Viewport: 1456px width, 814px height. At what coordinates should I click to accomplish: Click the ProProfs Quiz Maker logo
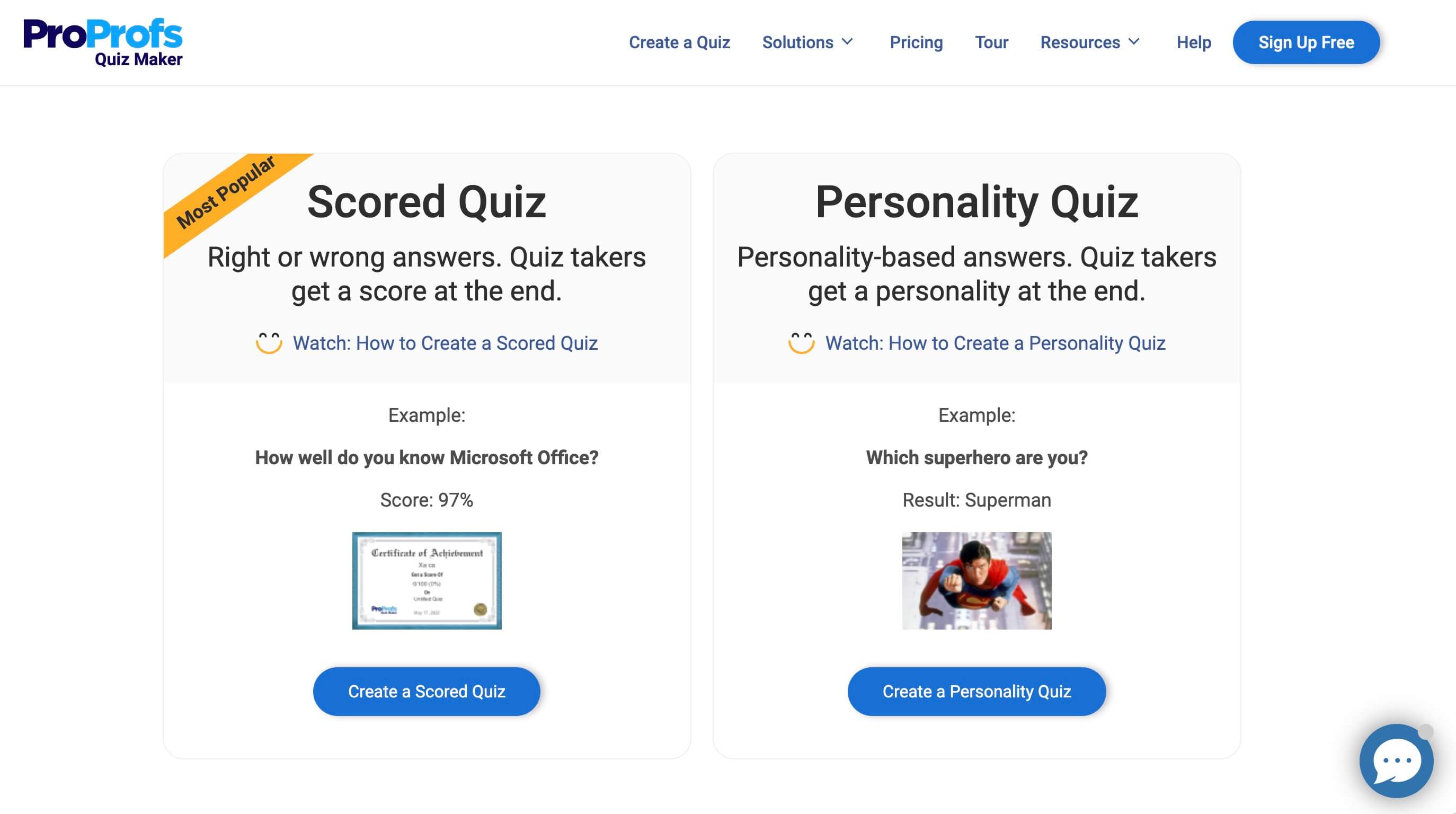click(x=105, y=42)
